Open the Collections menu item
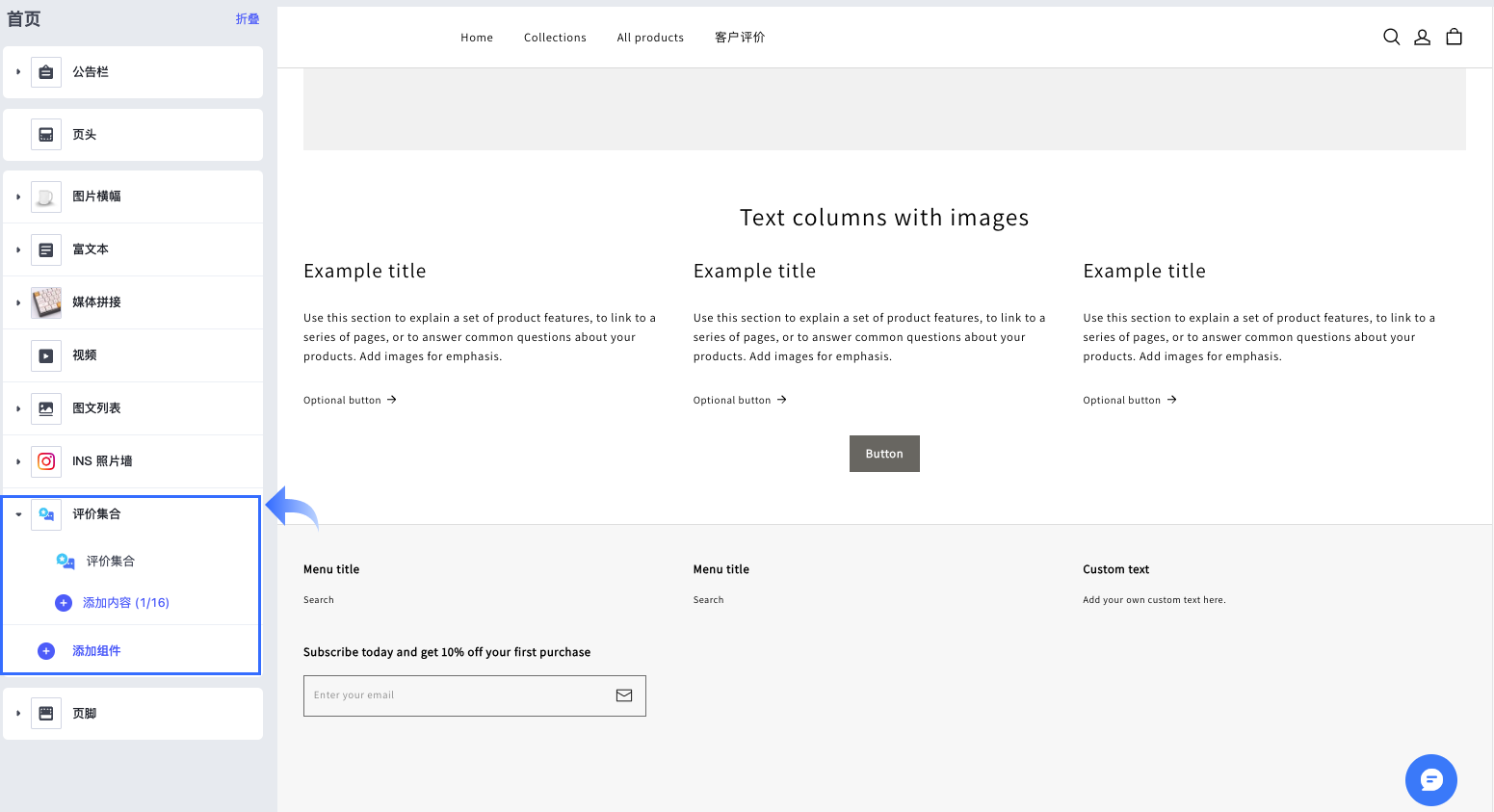This screenshot has width=1494, height=812. [x=555, y=38]
